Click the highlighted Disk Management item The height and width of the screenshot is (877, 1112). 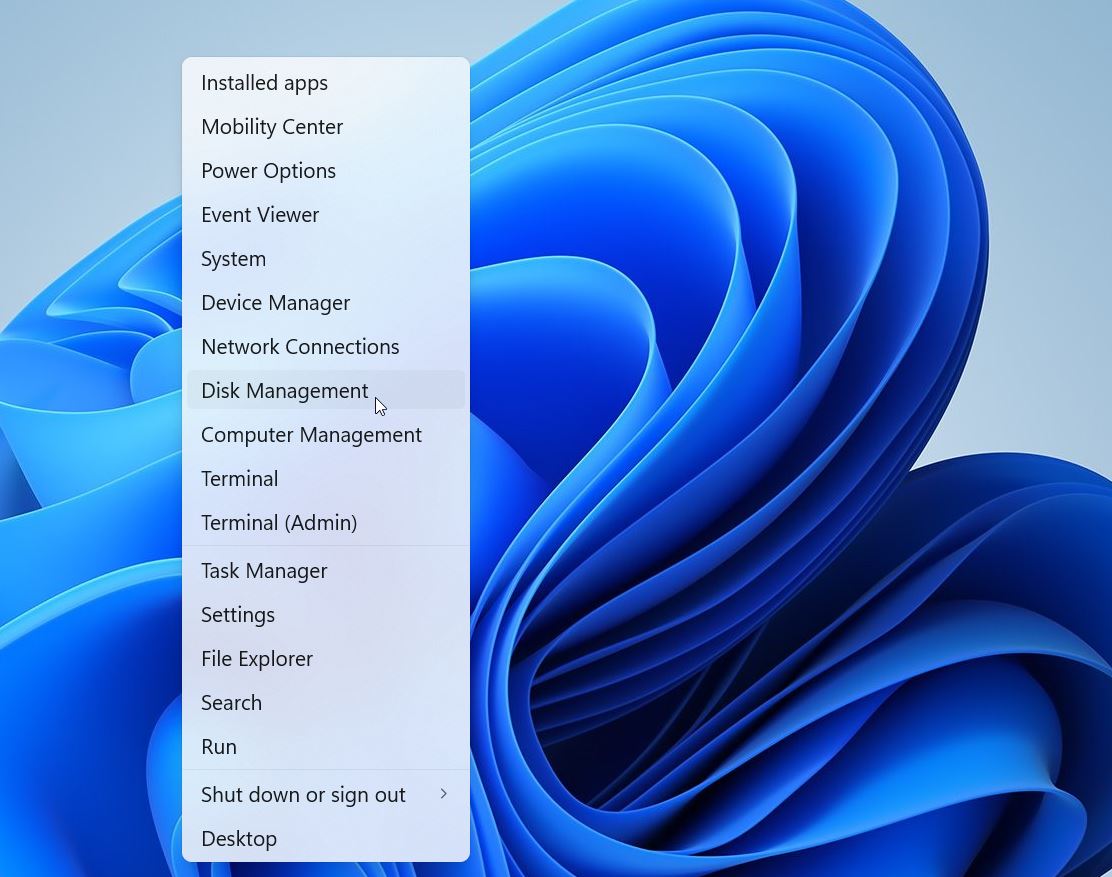(x=326, y=390)
